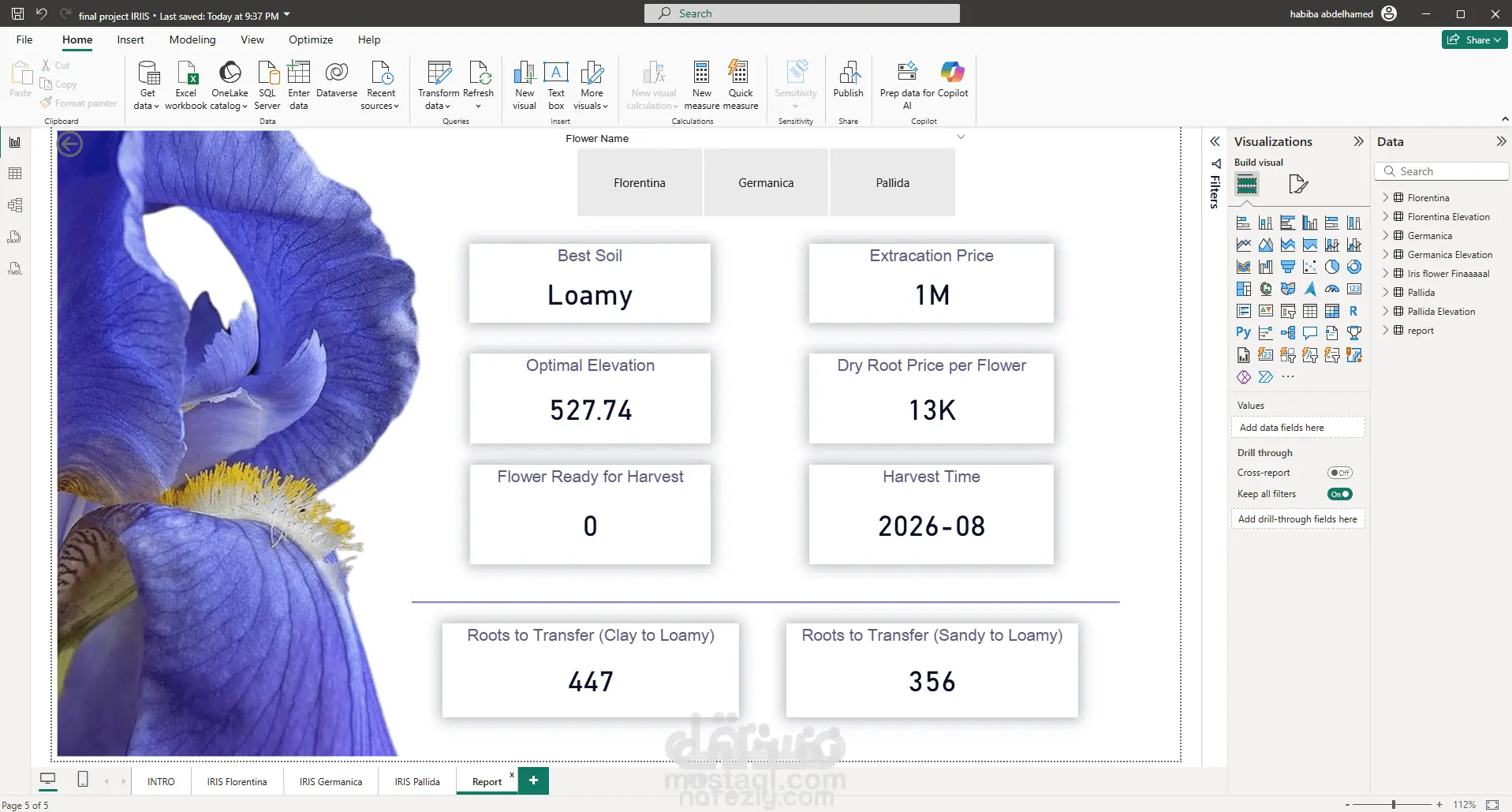Select the Gauge visual

[1332, 289]
